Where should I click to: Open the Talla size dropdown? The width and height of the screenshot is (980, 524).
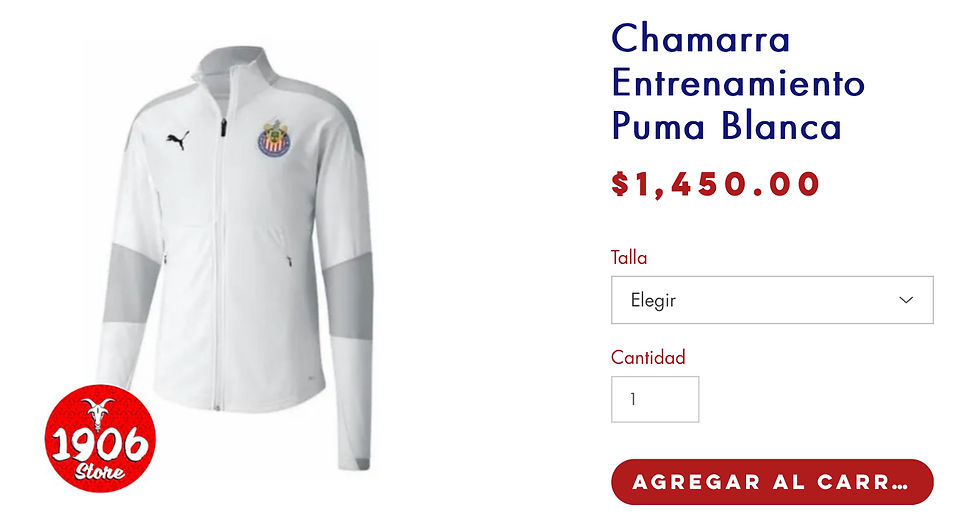772,300
